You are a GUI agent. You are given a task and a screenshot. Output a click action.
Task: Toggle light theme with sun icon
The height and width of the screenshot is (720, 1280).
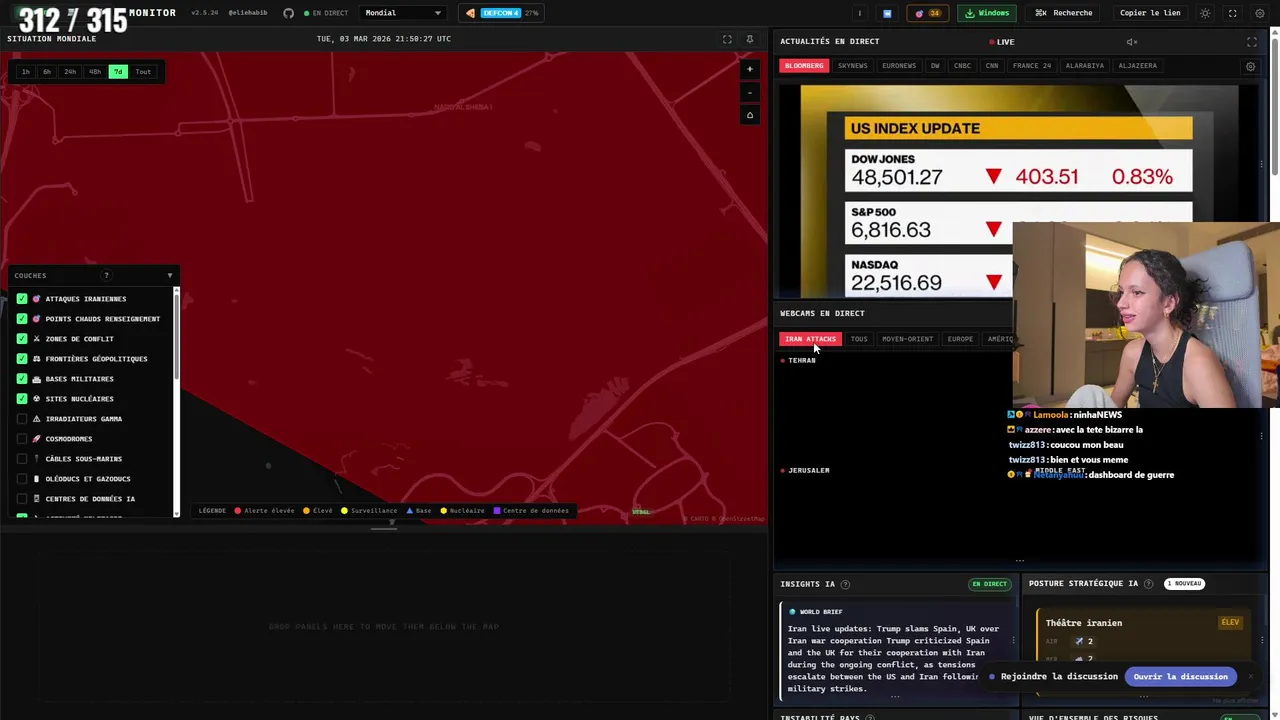(1205, 13)
